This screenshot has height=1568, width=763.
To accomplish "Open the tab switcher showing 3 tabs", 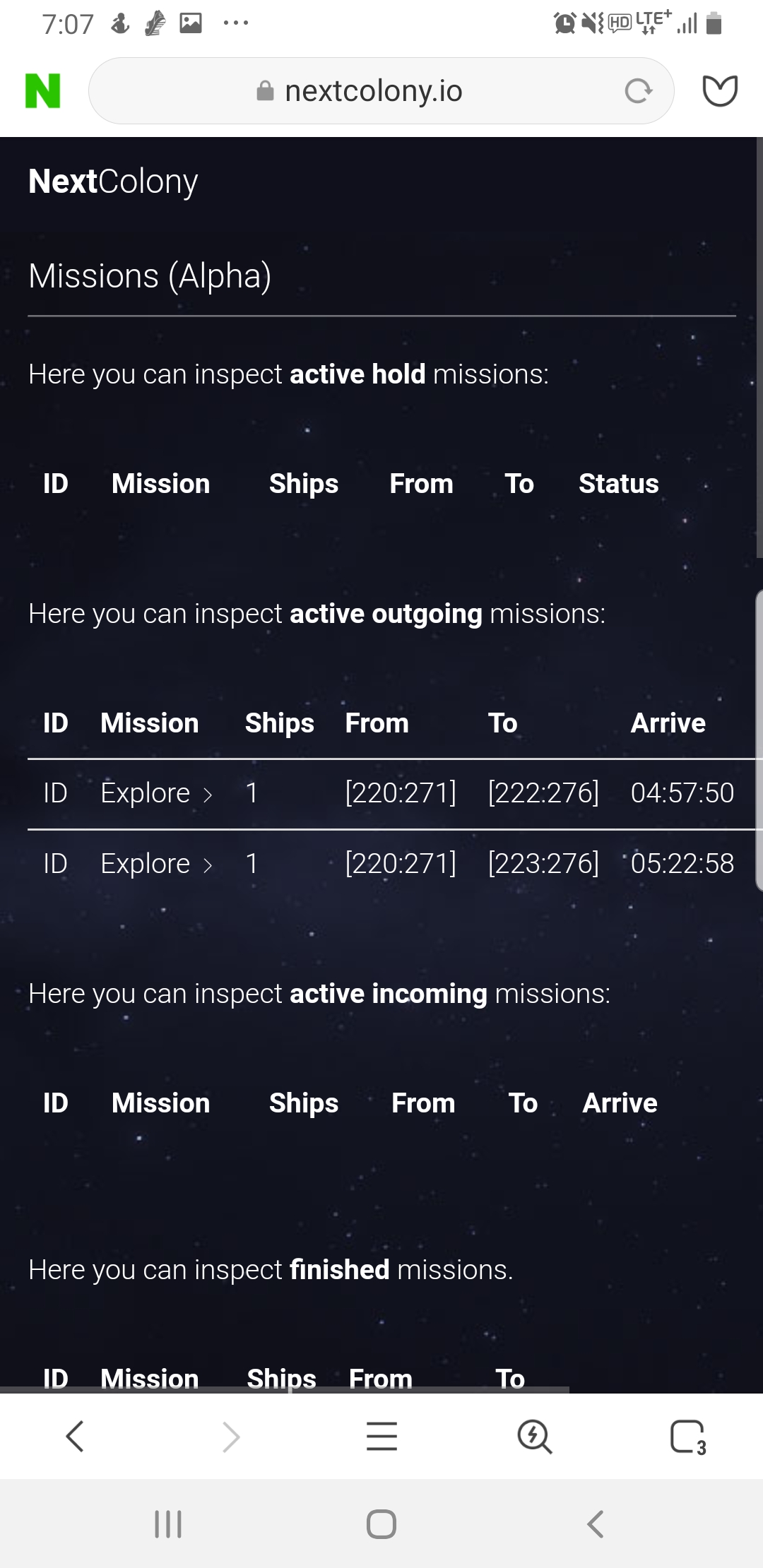I will [688, 1436].
